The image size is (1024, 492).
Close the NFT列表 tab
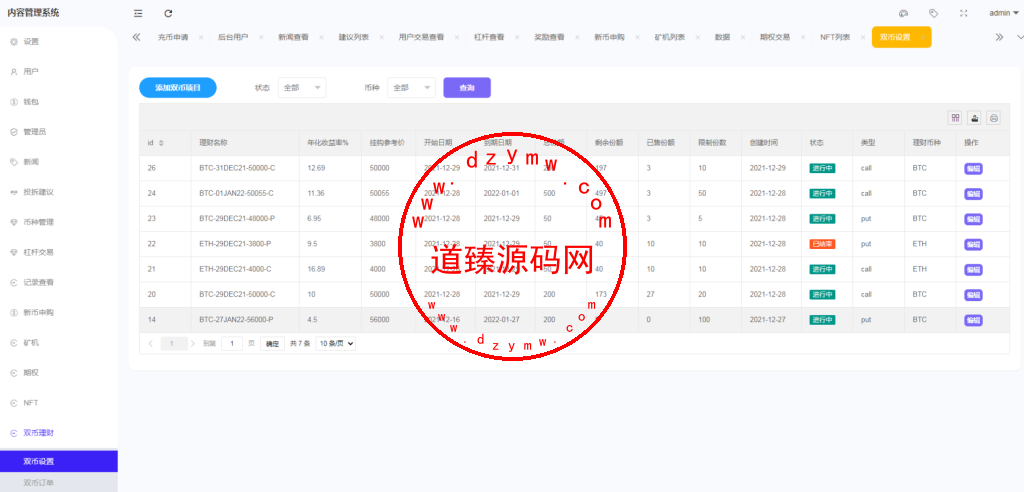pos(863,37)
